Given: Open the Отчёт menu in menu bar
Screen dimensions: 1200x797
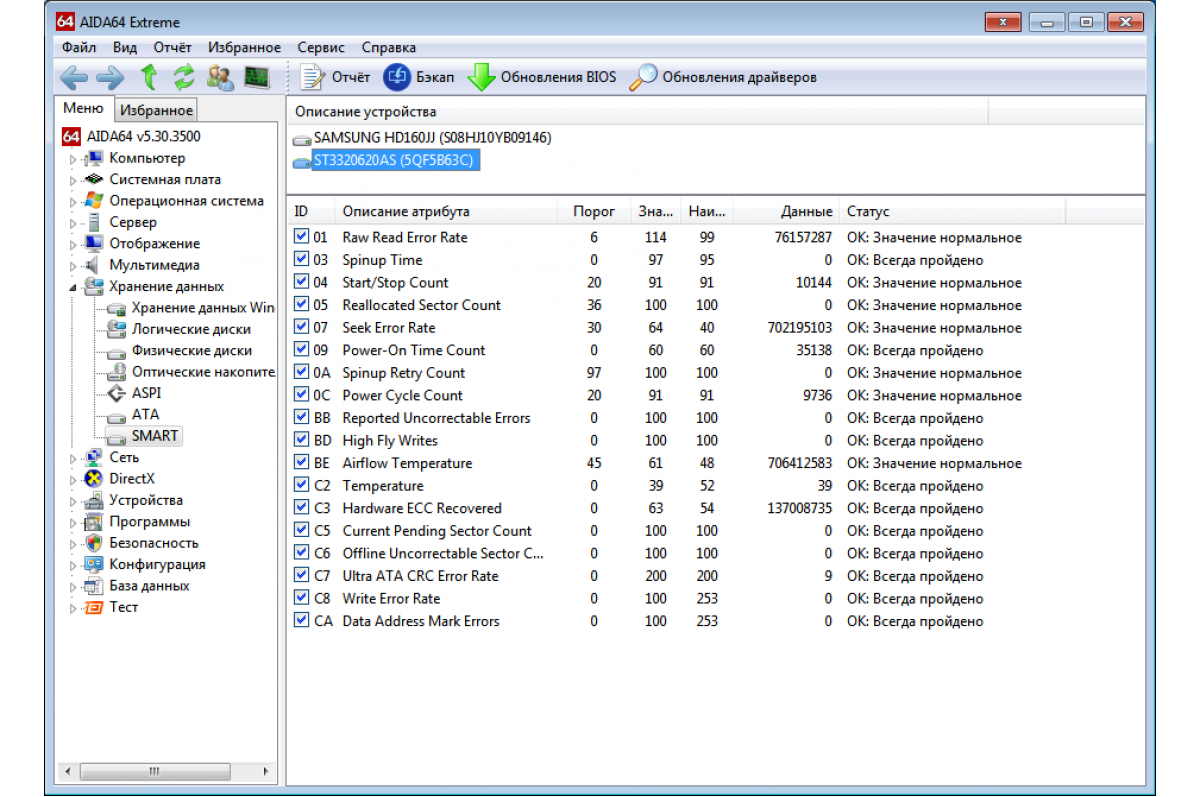Looking at the screenshot, I should pos(173,47).
